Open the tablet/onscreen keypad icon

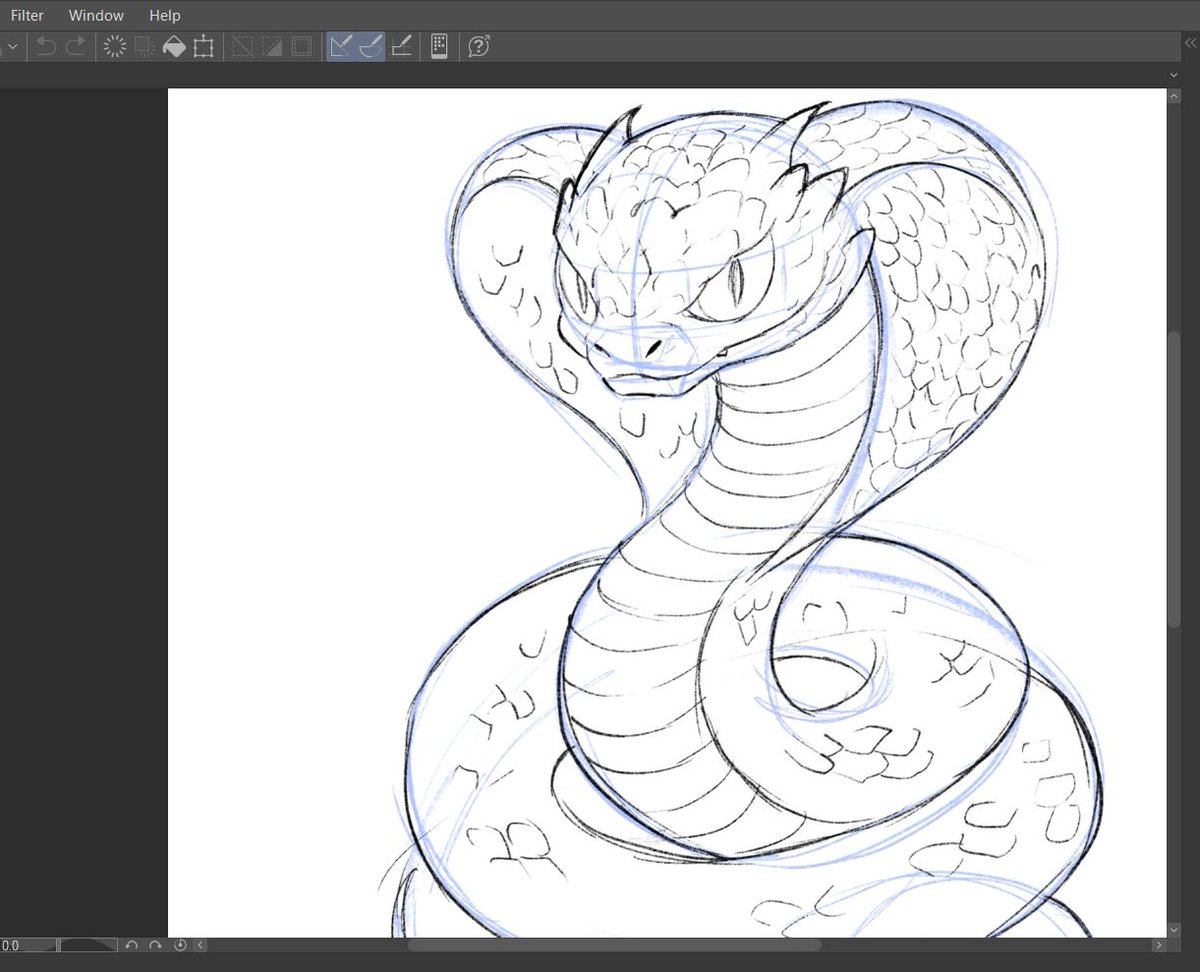point(439,46)
